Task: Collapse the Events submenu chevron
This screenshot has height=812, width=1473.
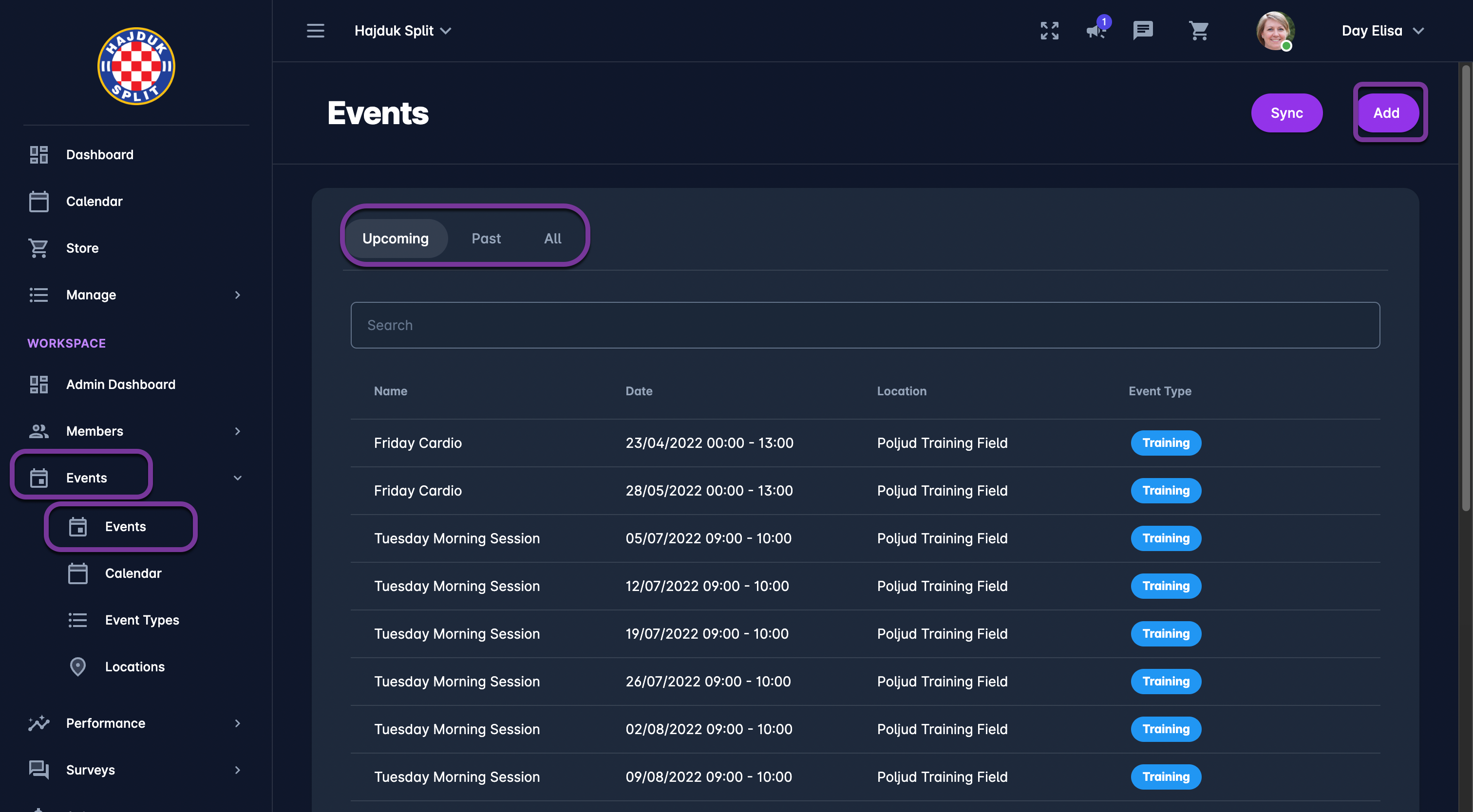Action: (x=237, y=478)
